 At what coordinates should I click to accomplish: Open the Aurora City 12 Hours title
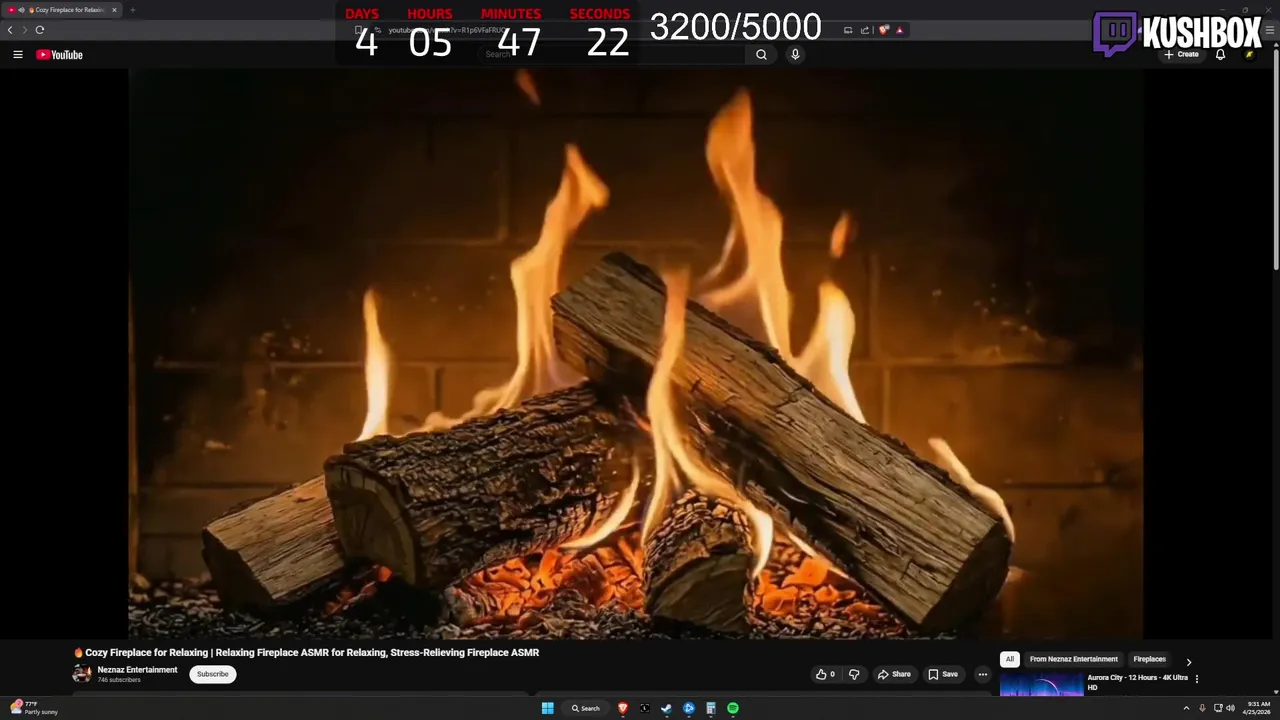coord(1137,682)
